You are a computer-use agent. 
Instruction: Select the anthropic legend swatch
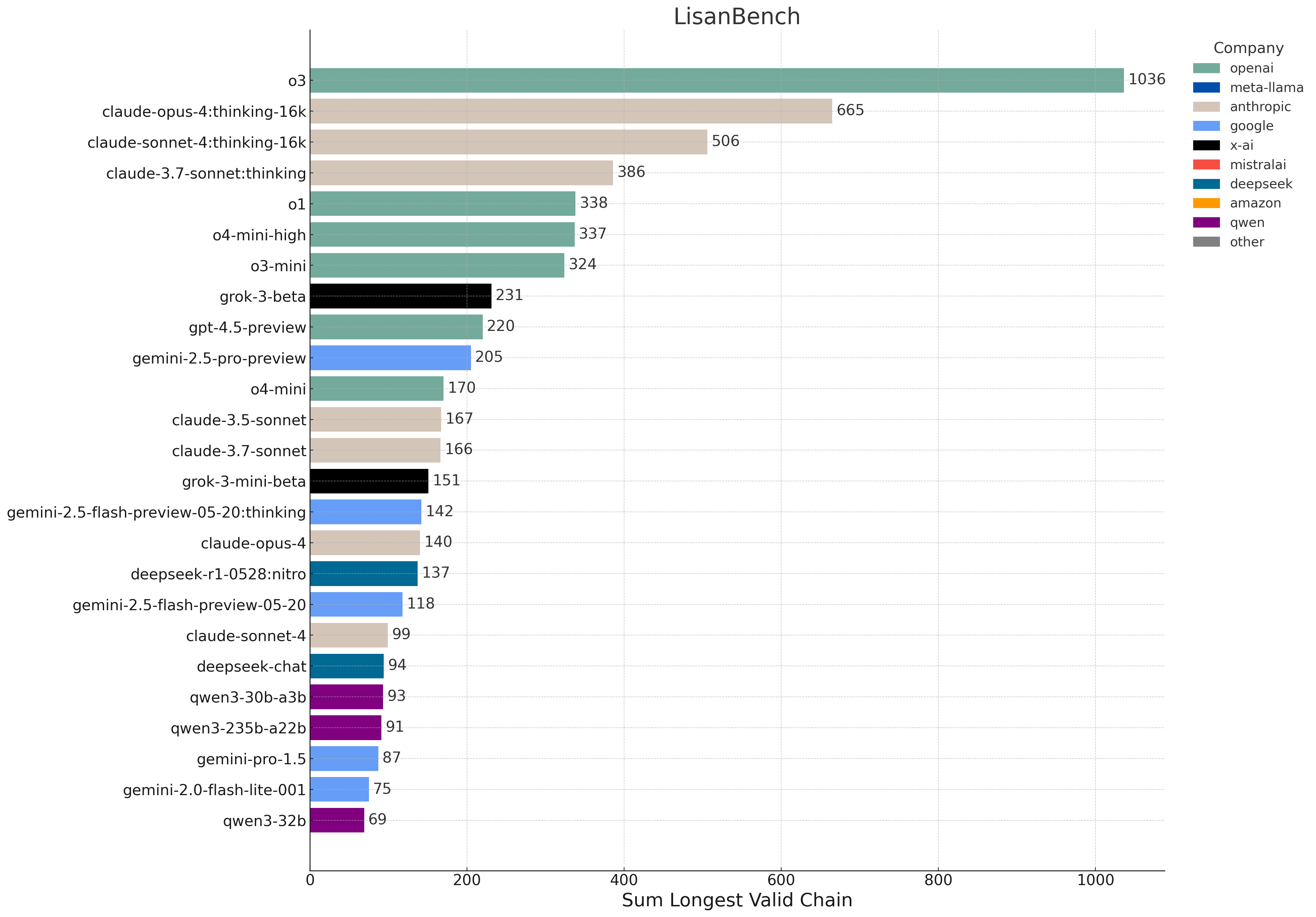pyautogui.click(x=1206, y=107)
